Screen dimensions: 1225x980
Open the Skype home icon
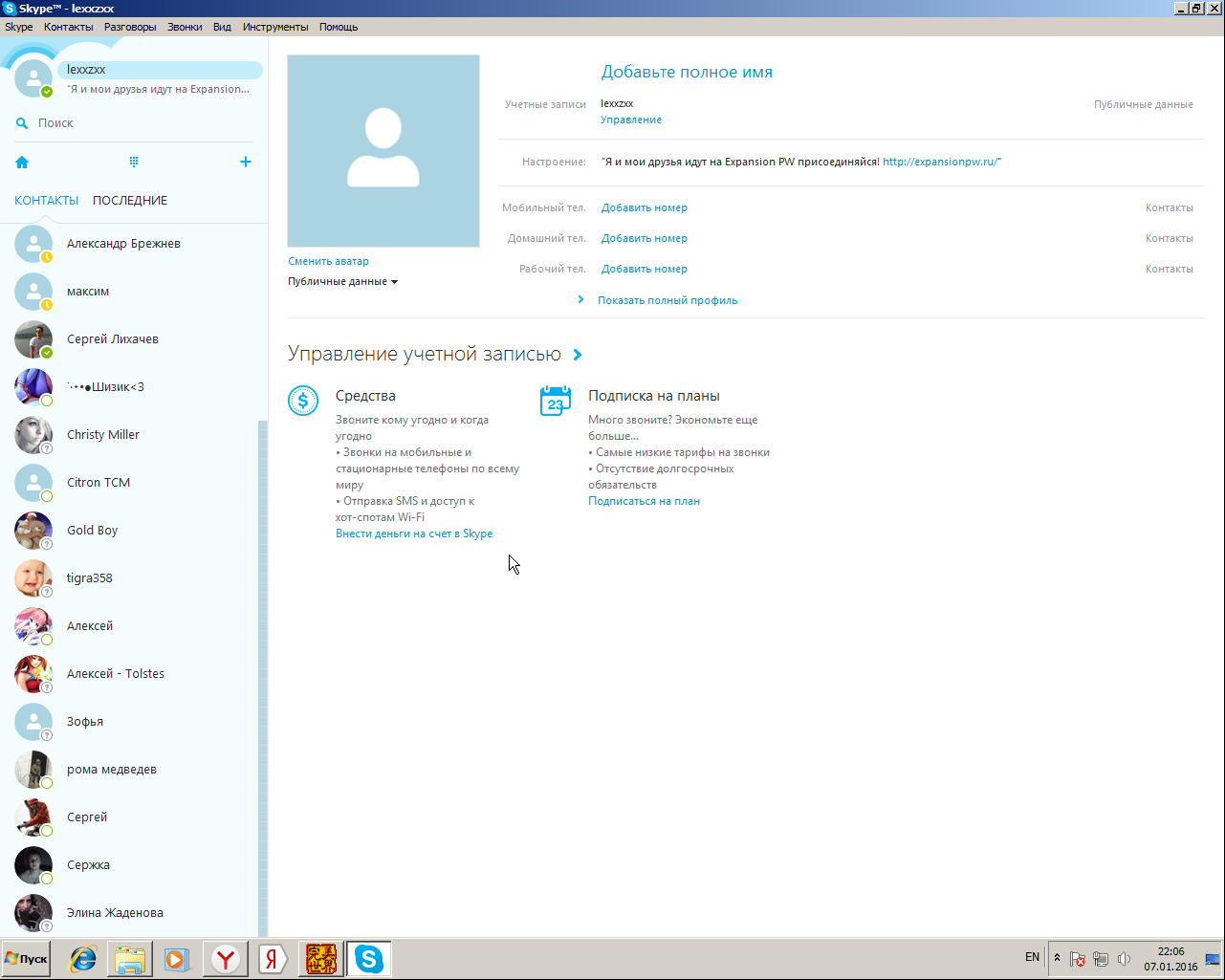[x=22, y=163]
